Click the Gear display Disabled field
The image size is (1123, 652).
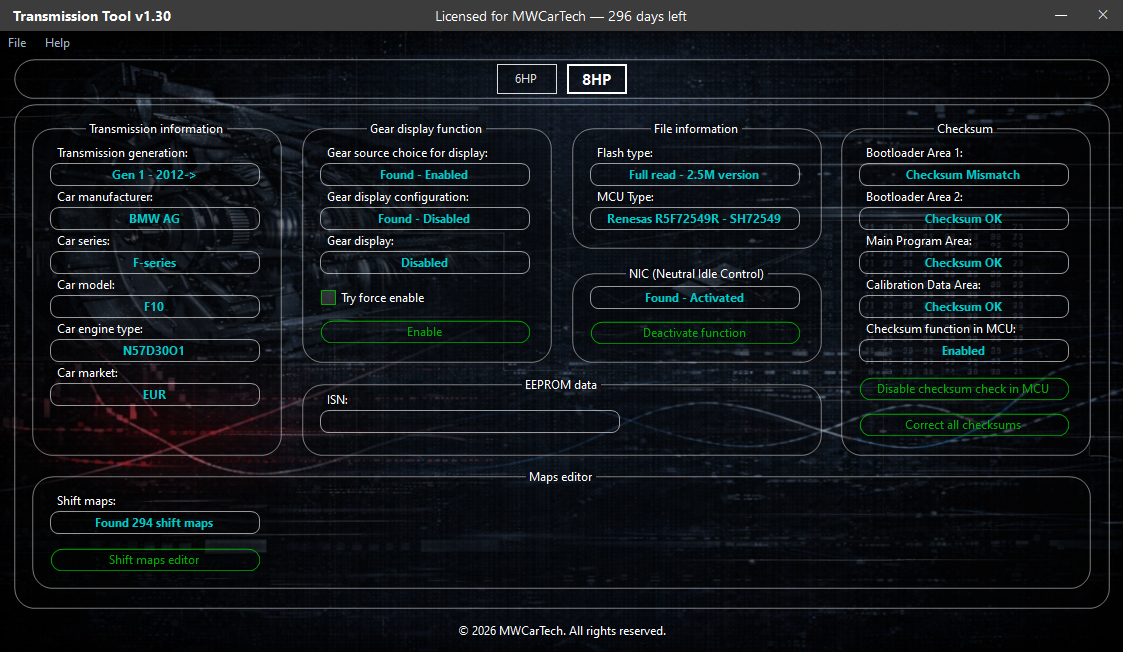(x=425, y=263)
